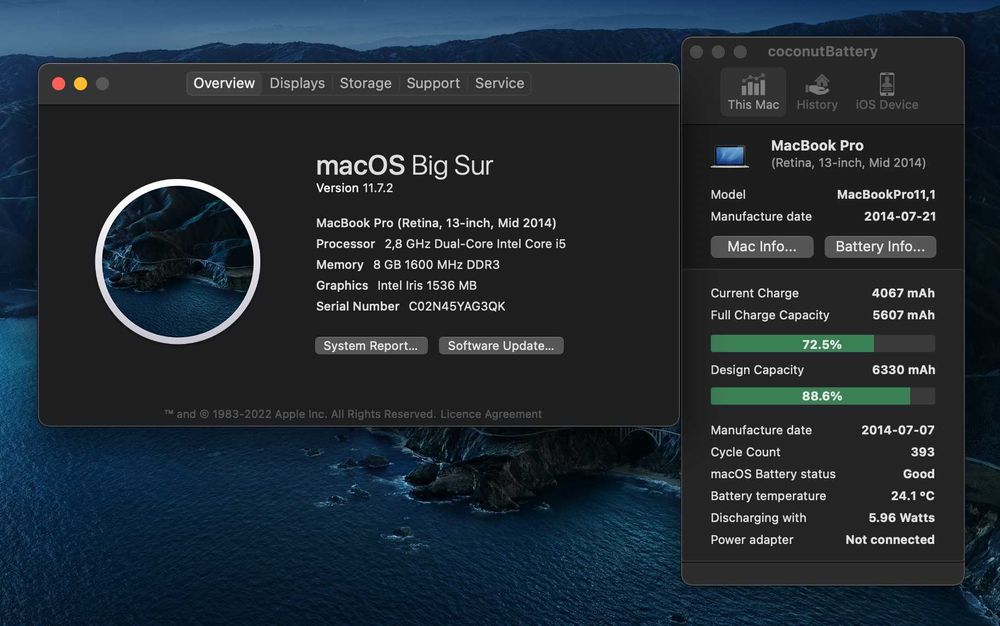This screenshot has width=1000, height=626.
Task: Click the model value MacBookPro11,1
Action: pos(886,194)
